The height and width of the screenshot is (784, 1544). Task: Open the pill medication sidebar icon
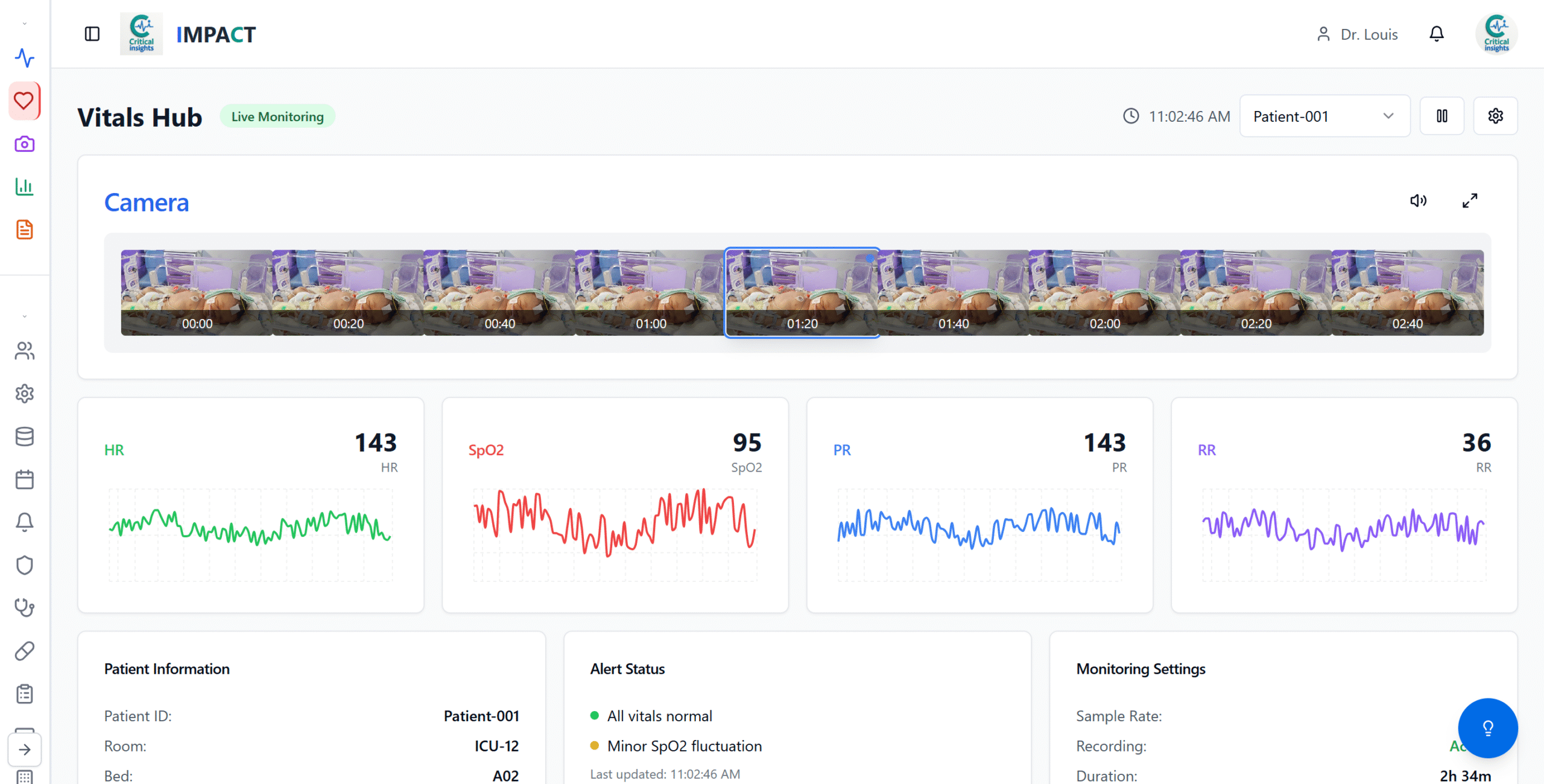coord(25,651)
